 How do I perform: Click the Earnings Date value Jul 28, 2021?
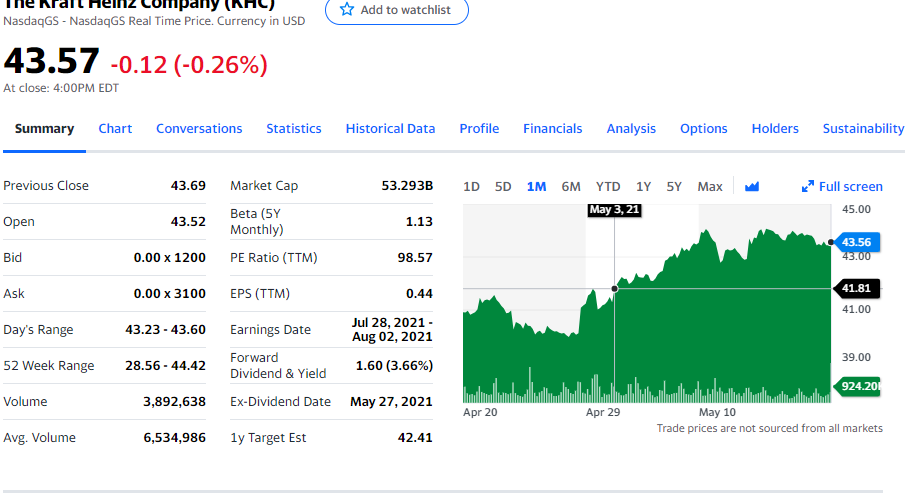pyautogui.click(x=392, y=329)
